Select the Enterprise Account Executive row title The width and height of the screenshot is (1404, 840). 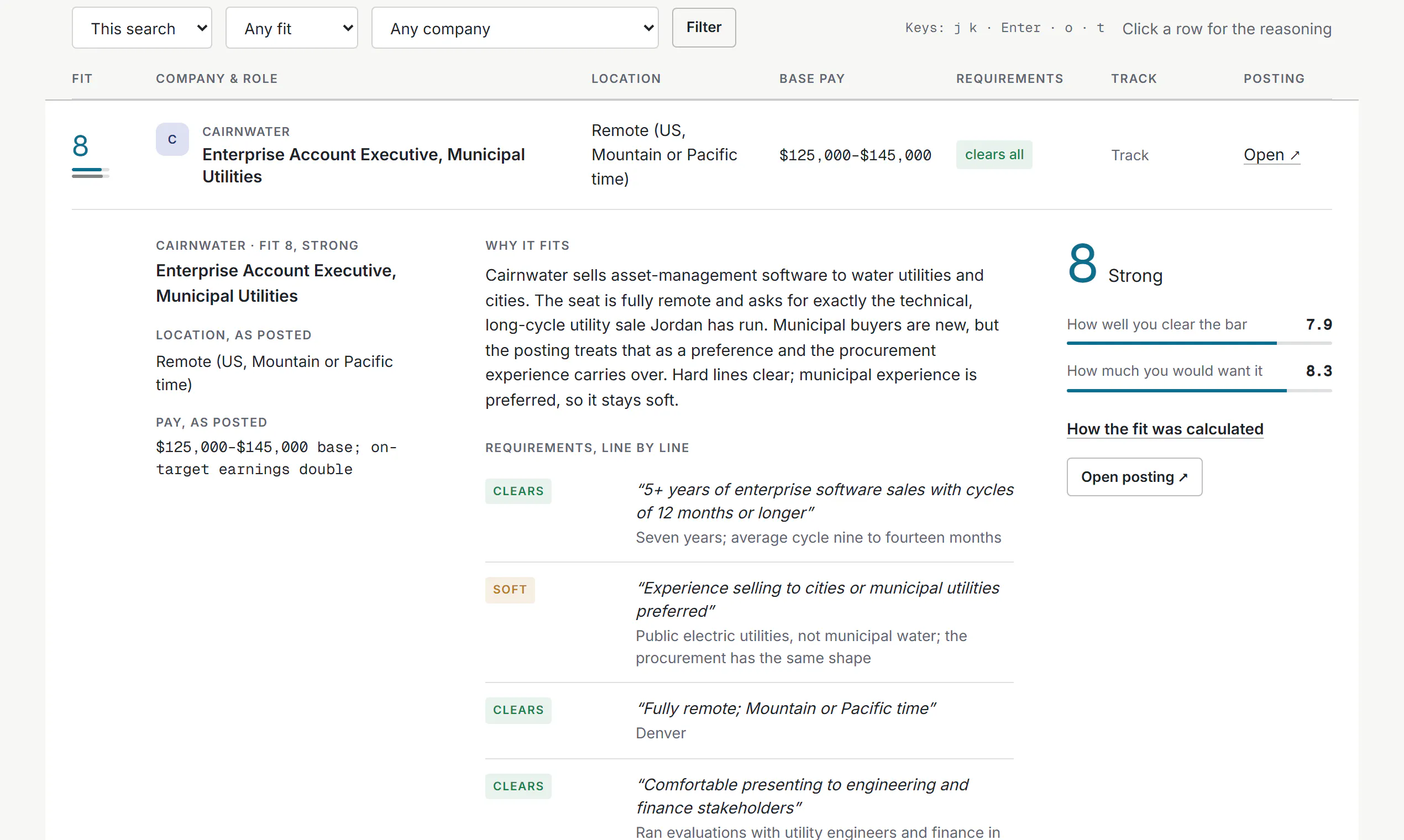[364, 165]
